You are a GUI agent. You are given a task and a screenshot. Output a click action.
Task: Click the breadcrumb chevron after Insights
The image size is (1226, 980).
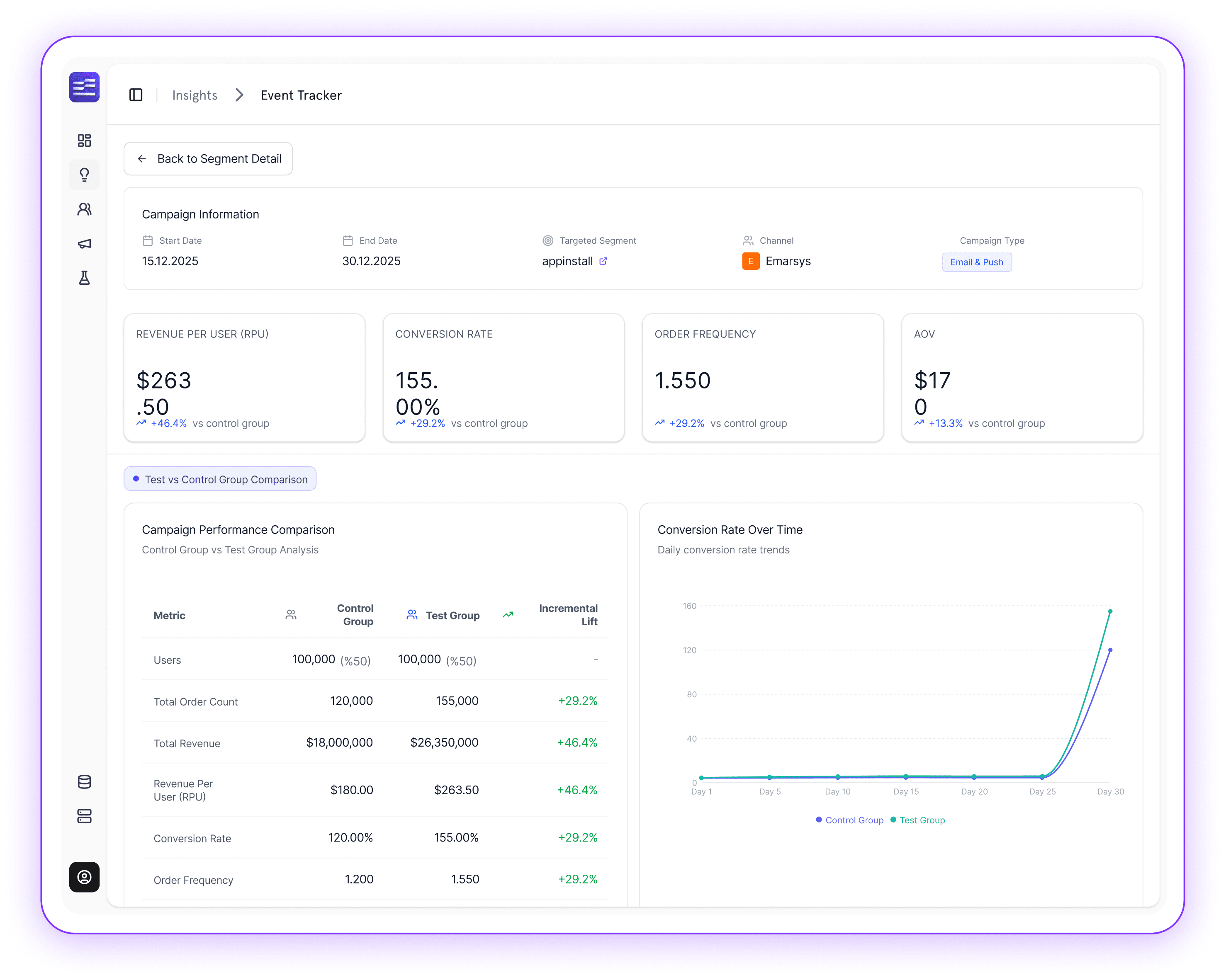(x=239, y=95)
